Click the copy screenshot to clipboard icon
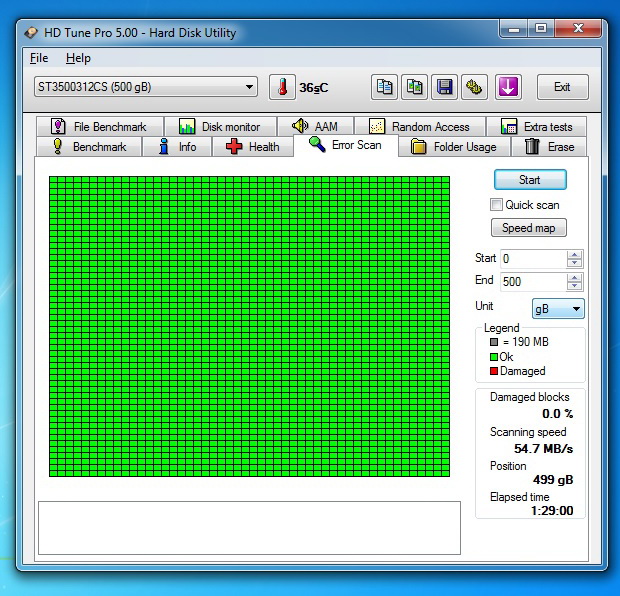The width and height of the screenshot is (620, 596). (x=414, y=87)
